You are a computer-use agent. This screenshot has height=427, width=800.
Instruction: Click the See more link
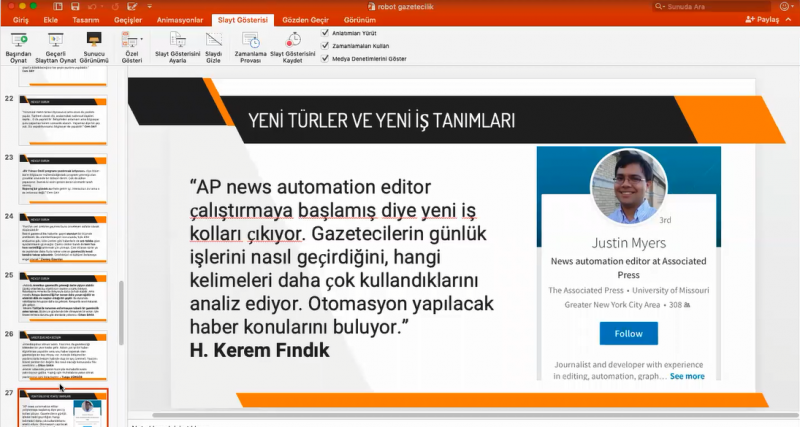687,377
